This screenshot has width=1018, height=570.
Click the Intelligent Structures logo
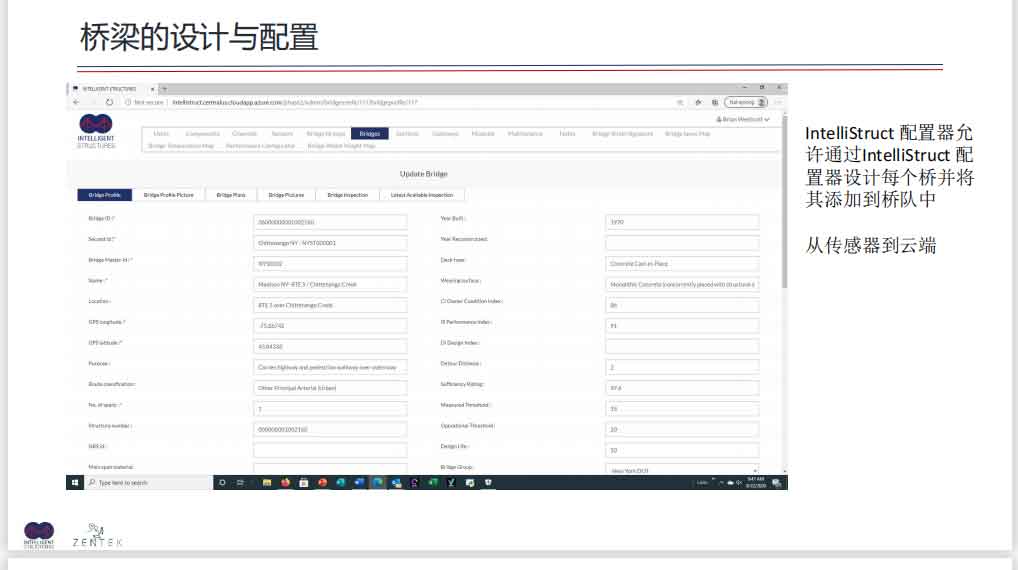tap(96, 132)
